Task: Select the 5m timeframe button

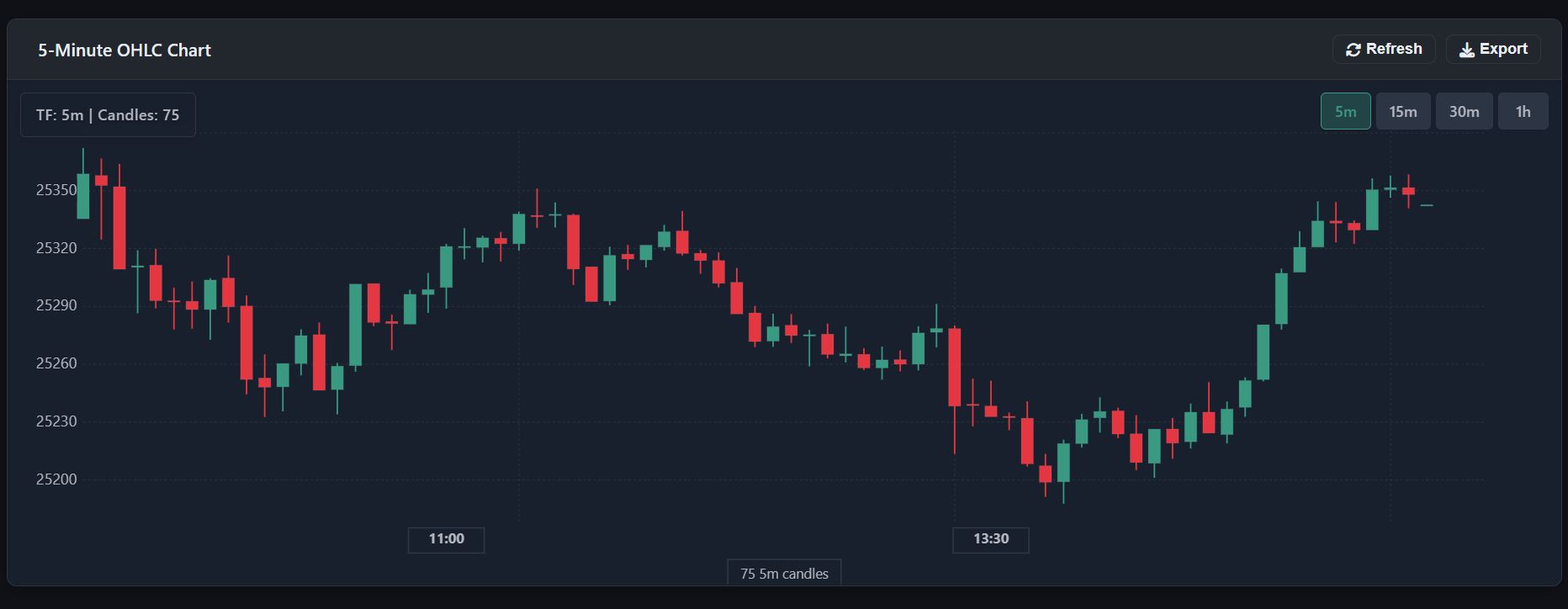Action: pos(1345,111)
